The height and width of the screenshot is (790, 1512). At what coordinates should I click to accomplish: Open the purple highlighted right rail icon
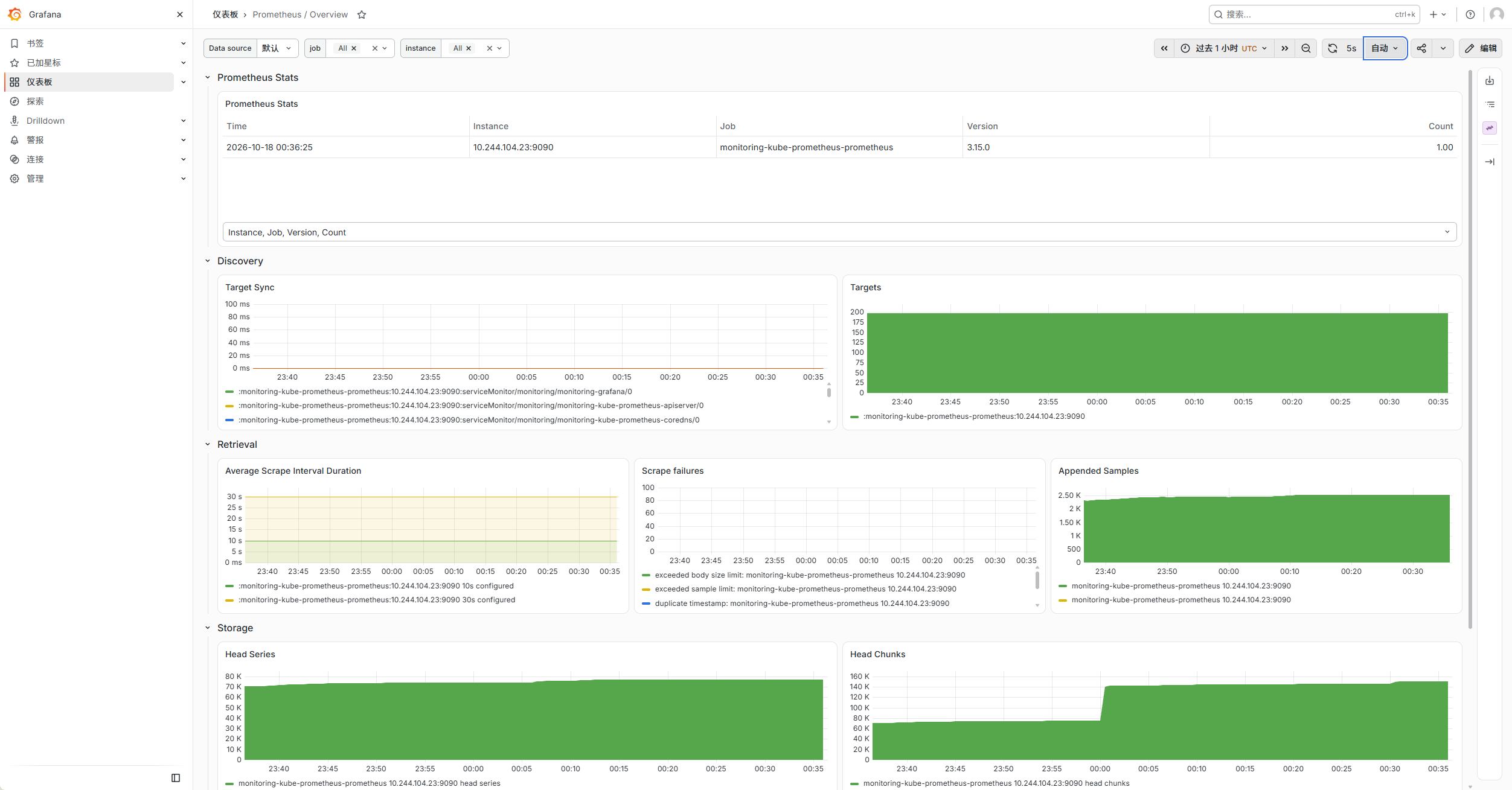pos(1490,128)
